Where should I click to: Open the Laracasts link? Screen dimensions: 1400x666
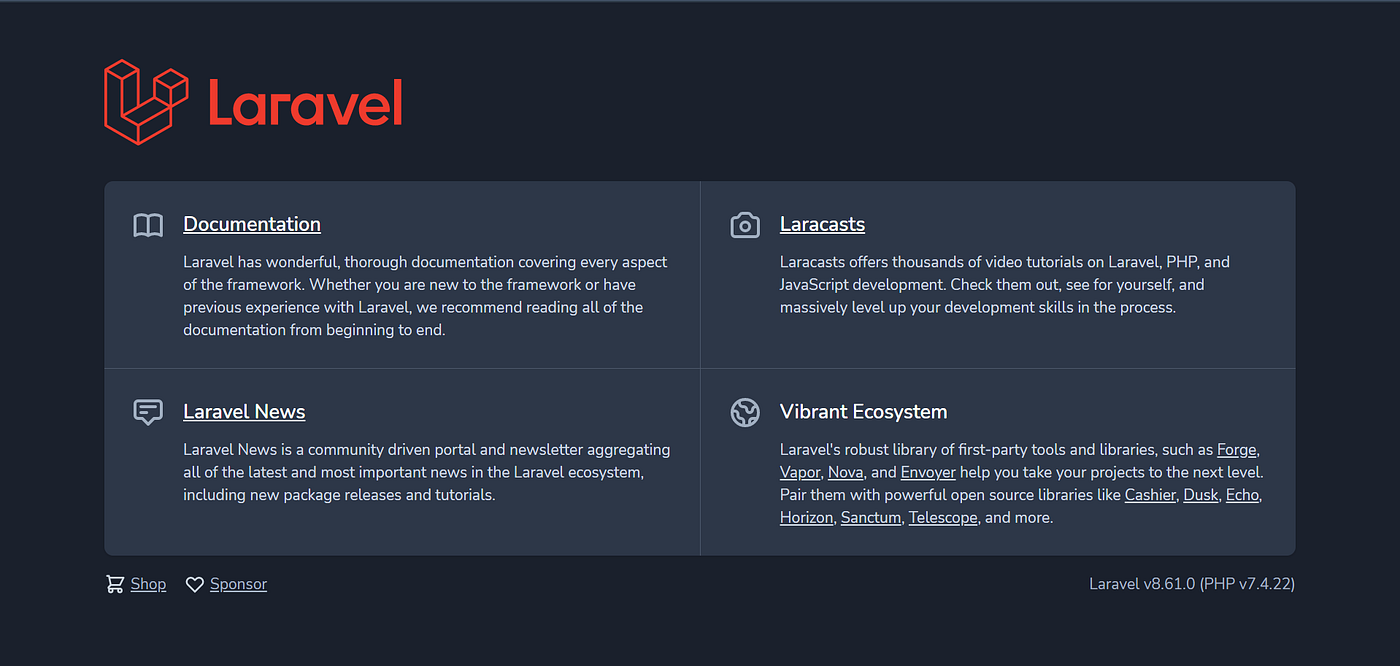(x=822, y=224)
